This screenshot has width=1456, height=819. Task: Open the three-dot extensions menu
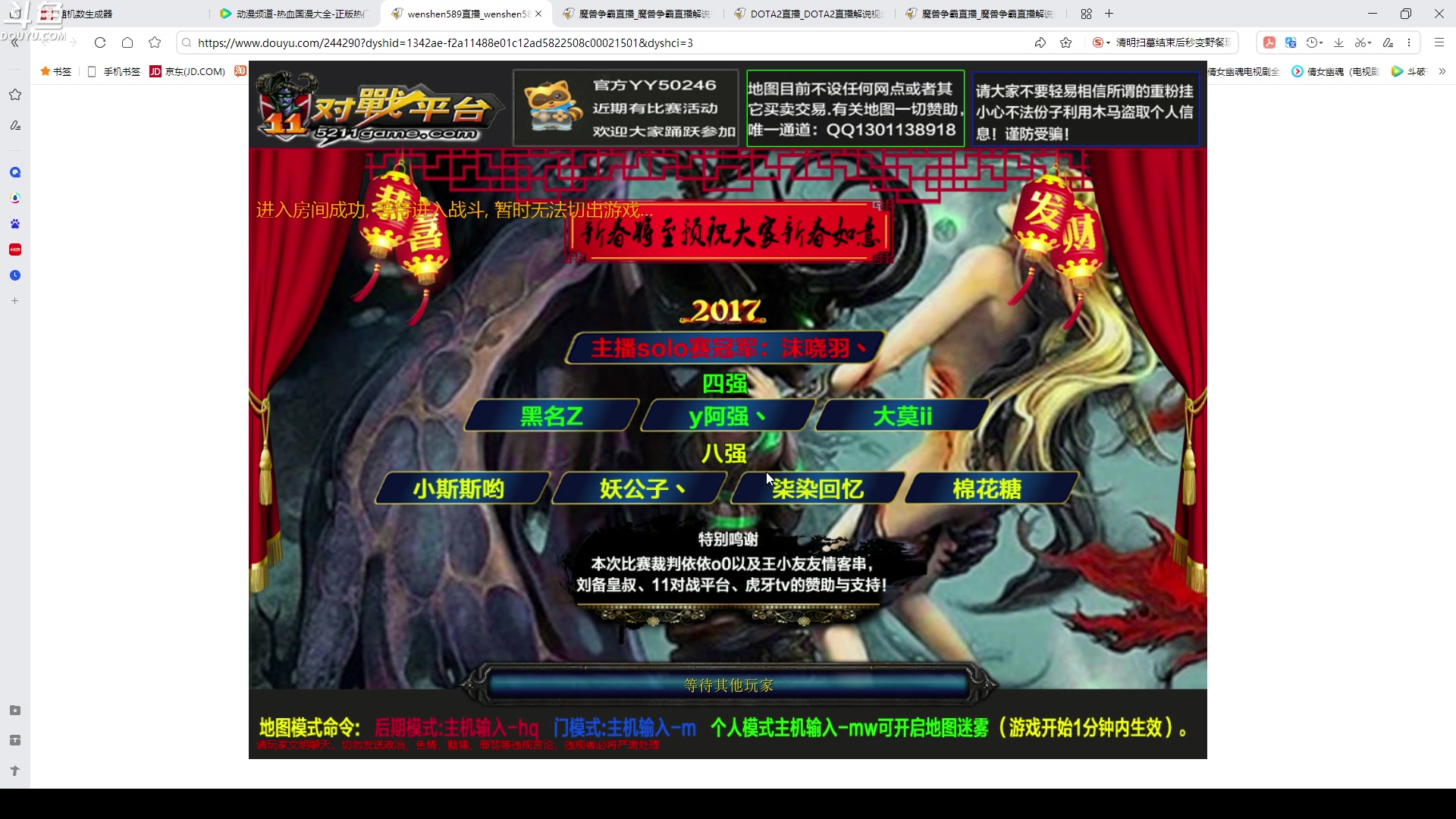[1409, 42]
